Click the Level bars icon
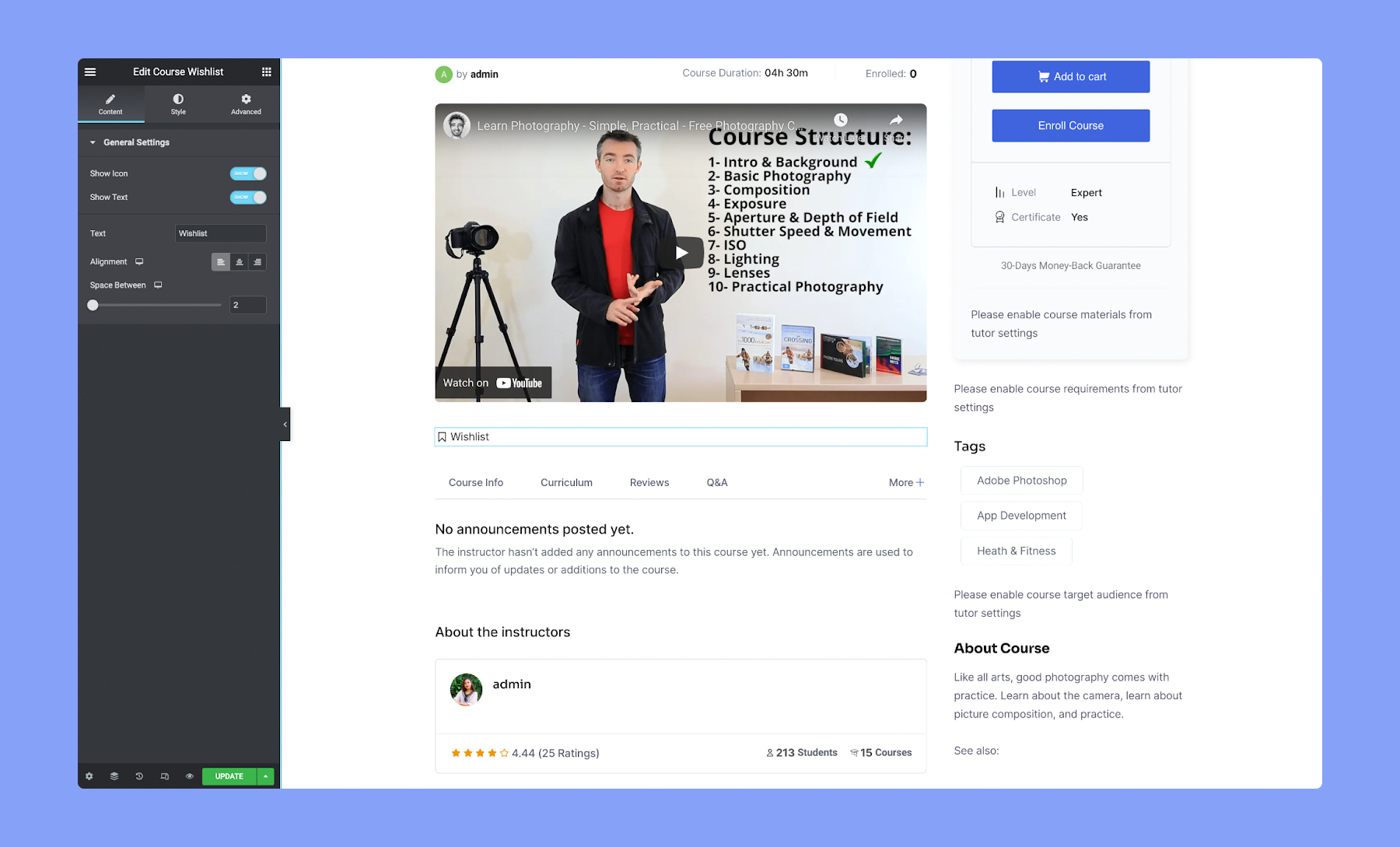Screen dimensions: 1400x847 pos(999,193)
